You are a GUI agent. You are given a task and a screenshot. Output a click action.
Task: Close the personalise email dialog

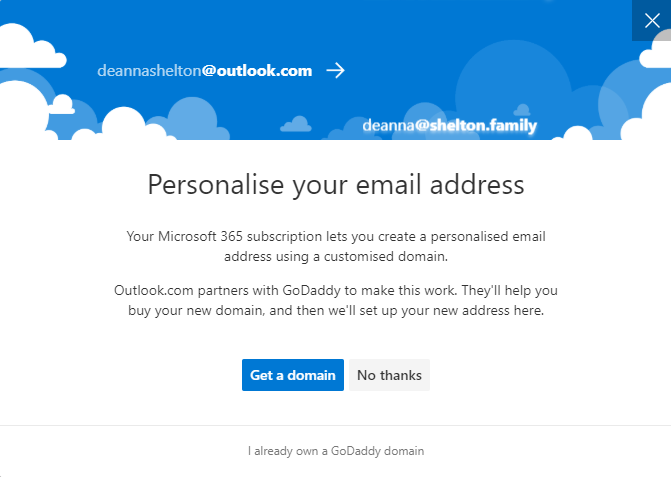click(x=651, y=20)
